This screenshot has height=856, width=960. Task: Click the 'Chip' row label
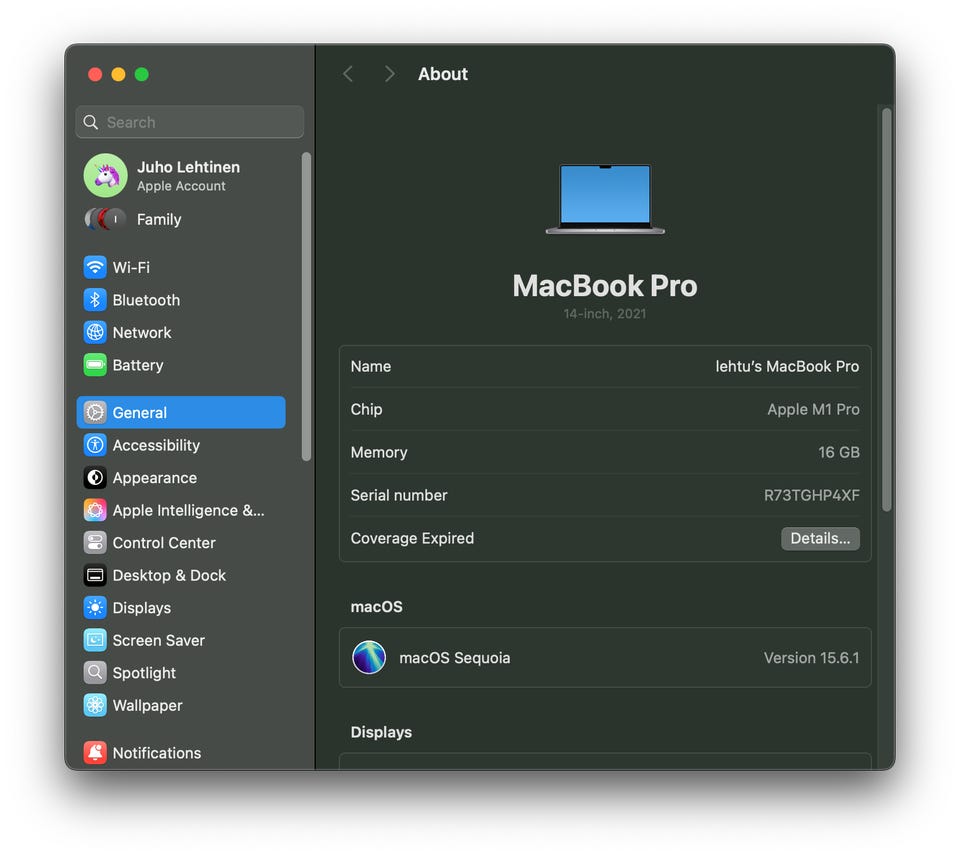[366, 410]
